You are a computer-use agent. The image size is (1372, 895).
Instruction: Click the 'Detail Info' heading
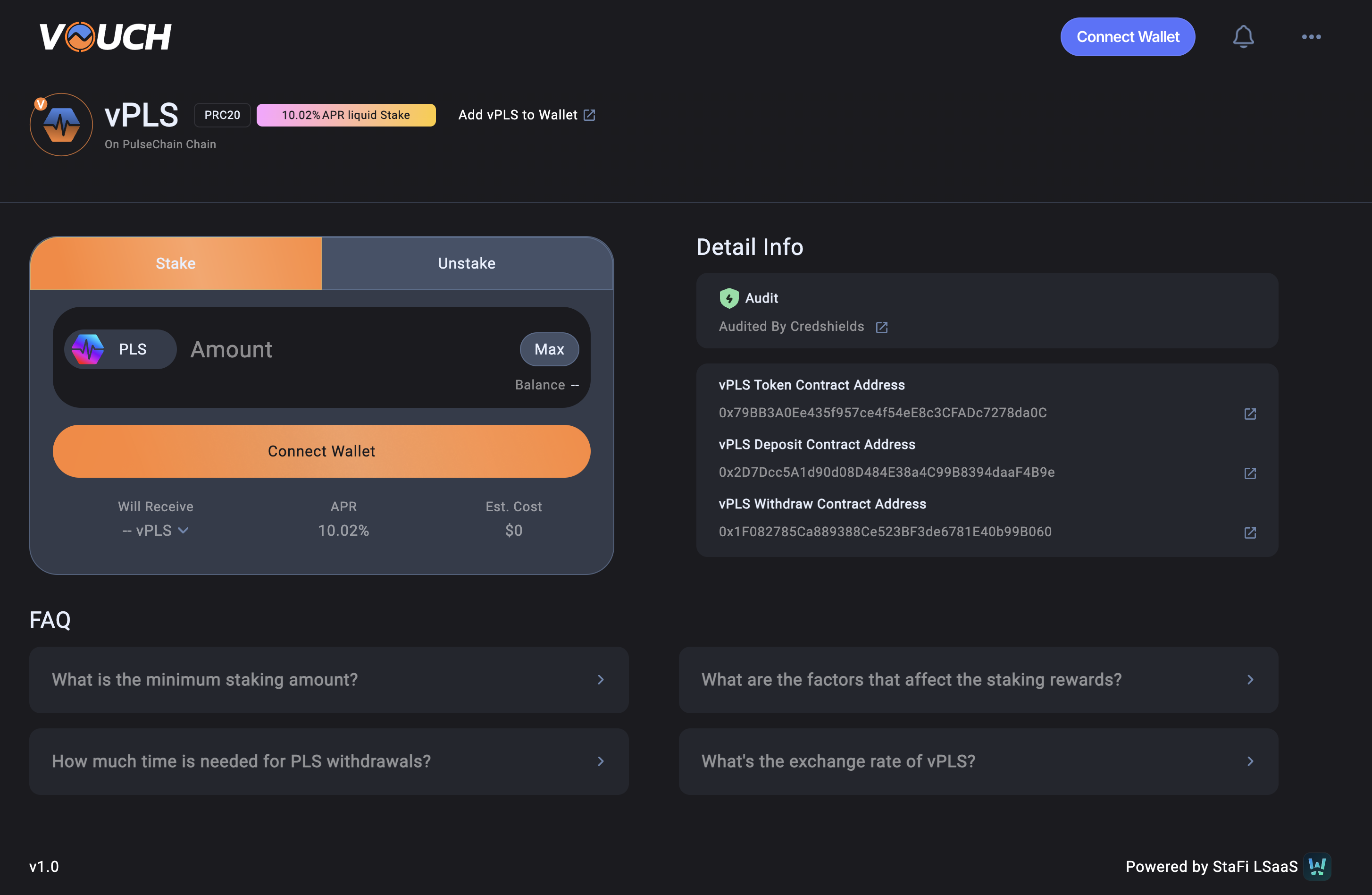point(749,247)
